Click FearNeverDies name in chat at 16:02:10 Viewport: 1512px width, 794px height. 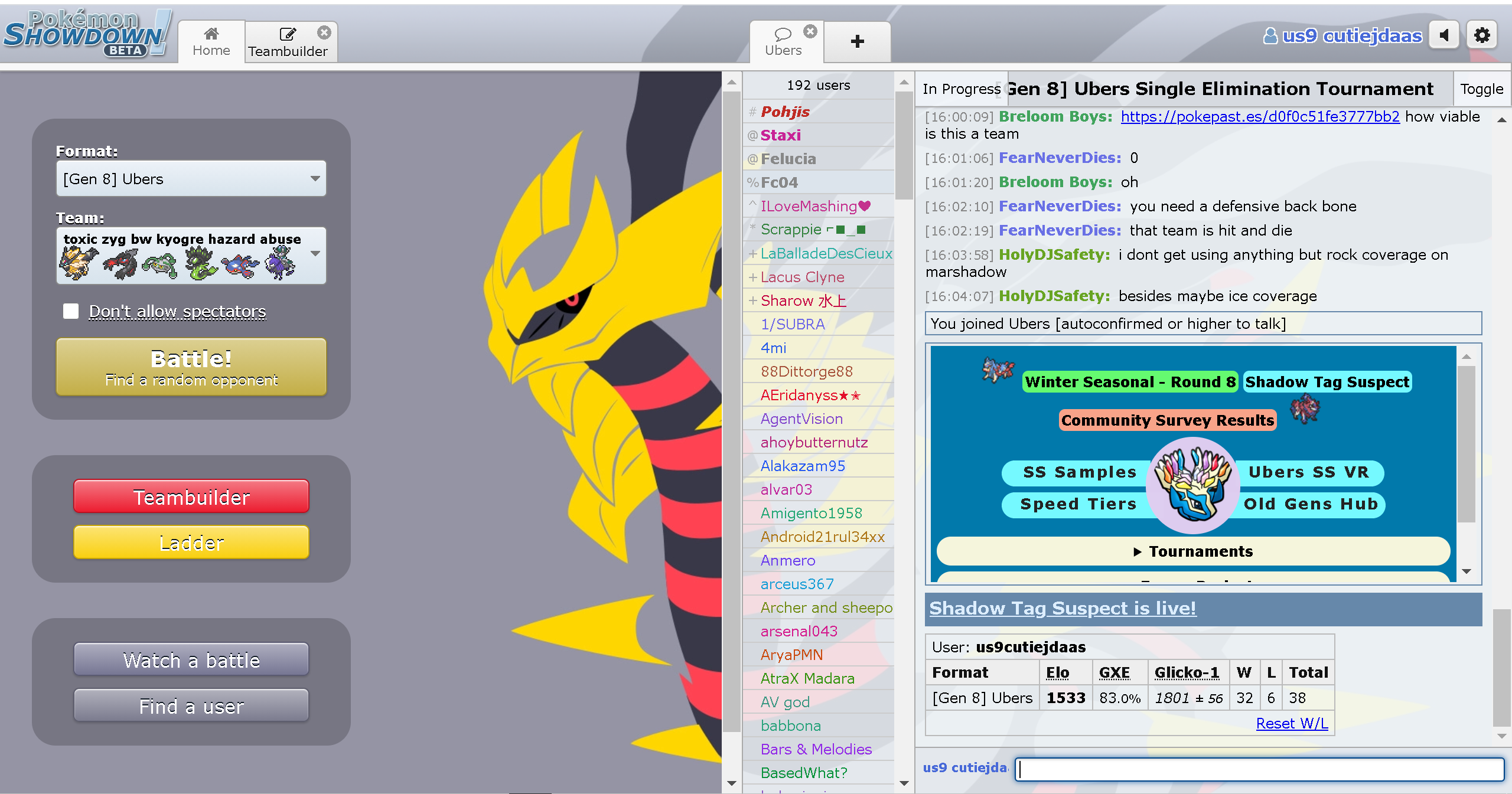coord(1060,206)
